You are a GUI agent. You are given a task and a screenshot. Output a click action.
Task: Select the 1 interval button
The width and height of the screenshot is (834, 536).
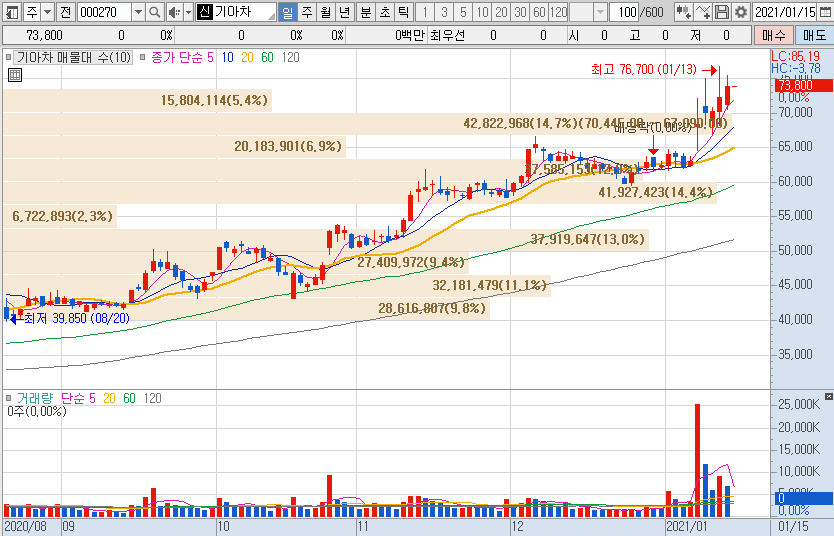point(424,12)
